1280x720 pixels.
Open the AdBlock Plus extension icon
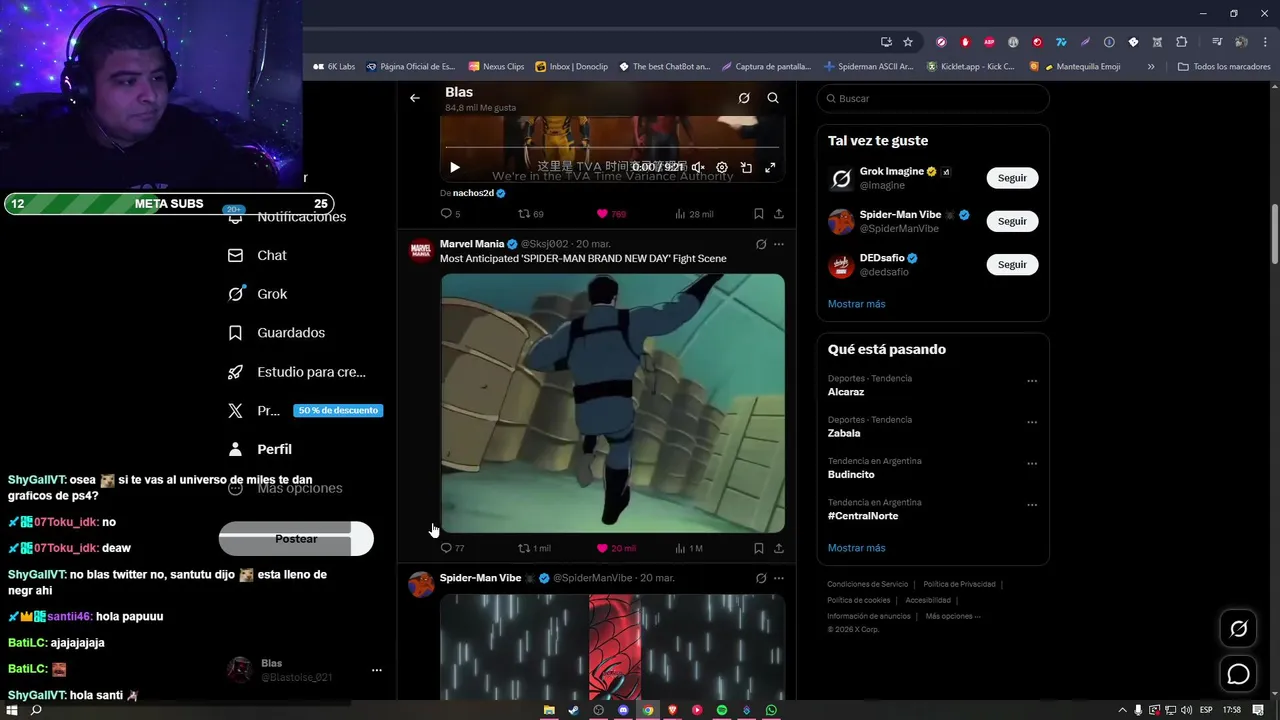pyautogui.click(x=989, y=42)
